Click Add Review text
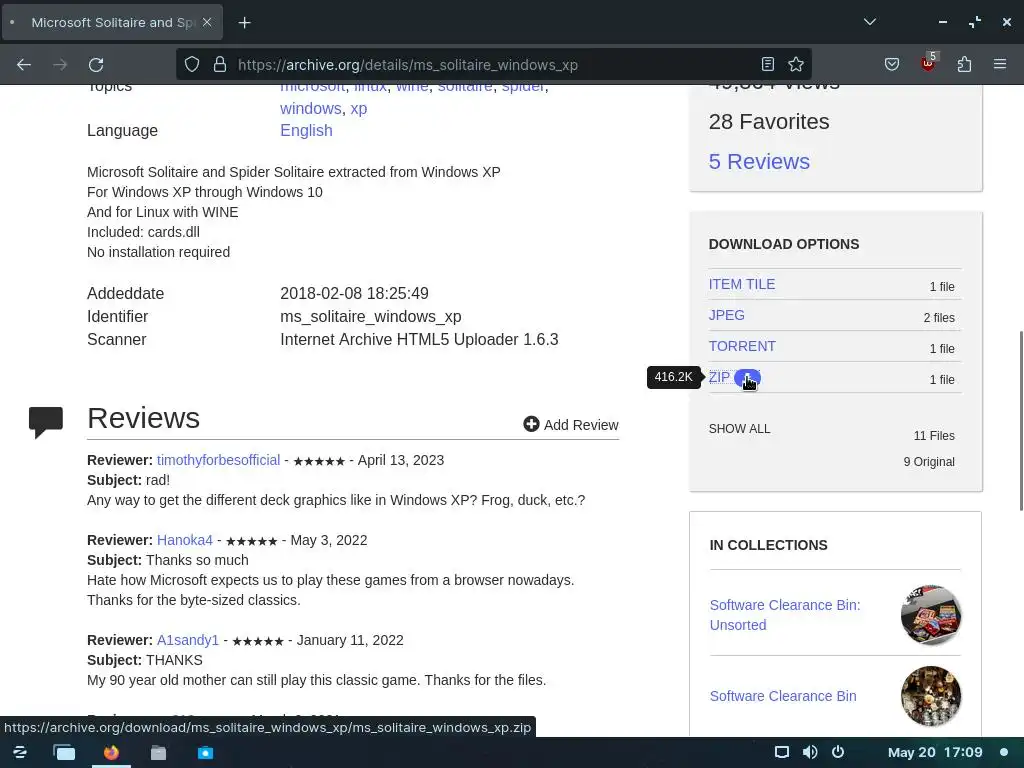1024x768 pixels. tap(581, 425)
